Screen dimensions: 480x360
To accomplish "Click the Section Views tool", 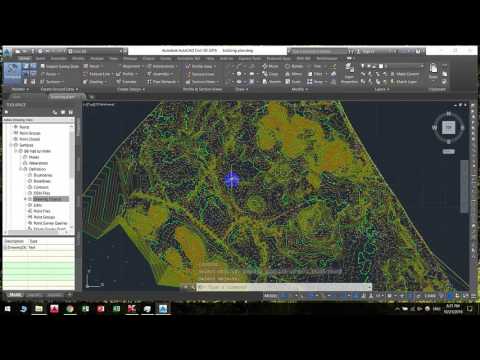I will pyautogui.click(x=202, y=82).
